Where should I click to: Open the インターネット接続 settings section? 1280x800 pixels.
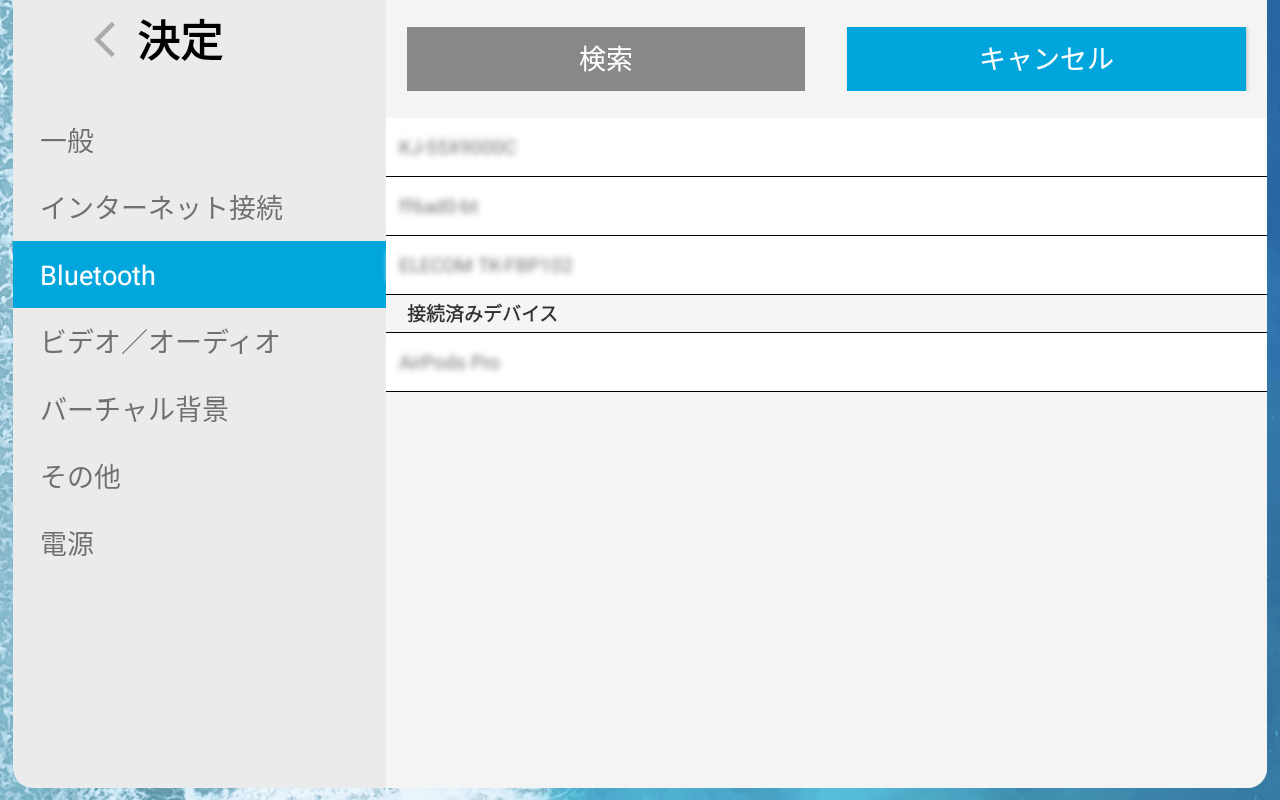point(162,207)
